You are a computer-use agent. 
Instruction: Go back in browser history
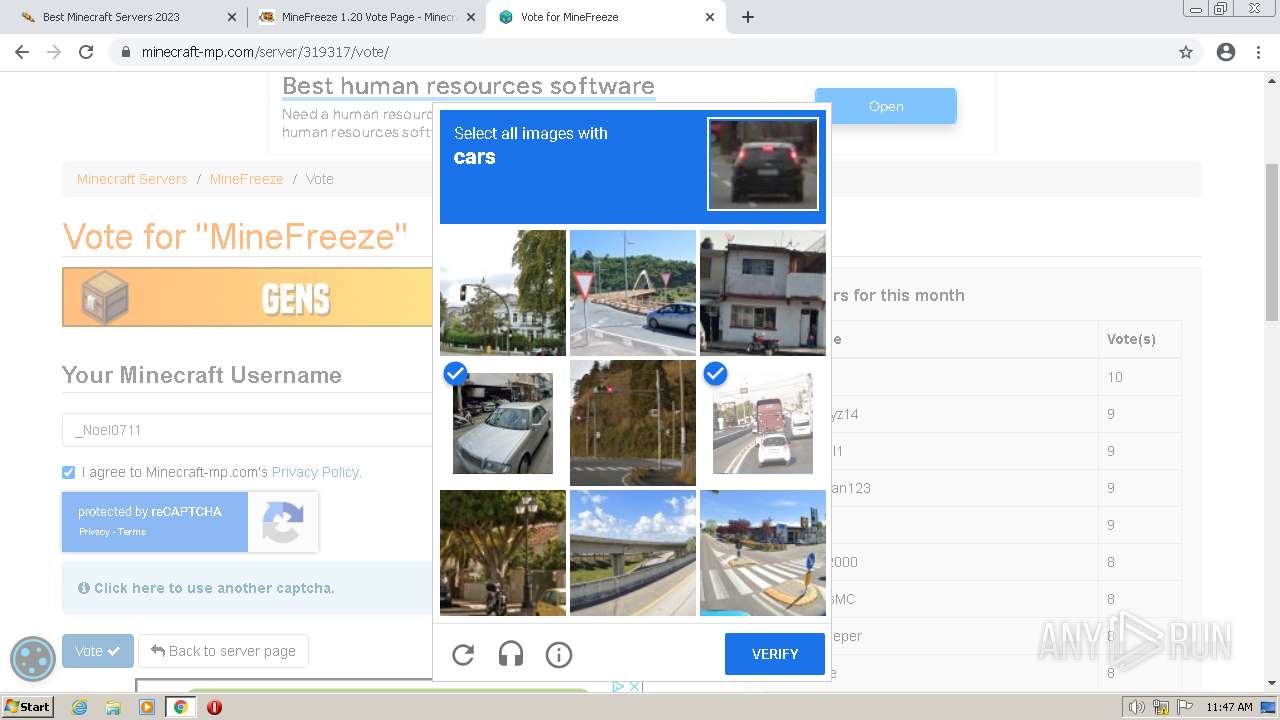pyautogui.click(x=22, y=52)
